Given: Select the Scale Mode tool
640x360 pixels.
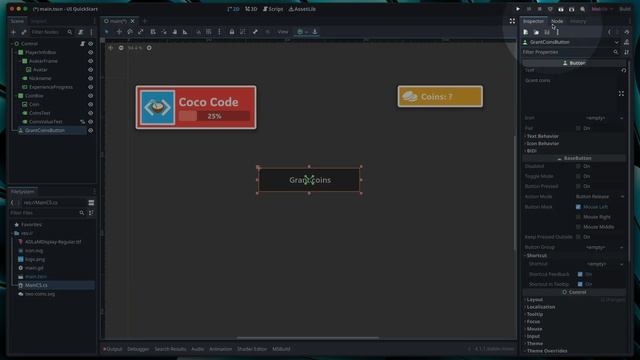Looking at the screenshot, I should click(140, 32).
